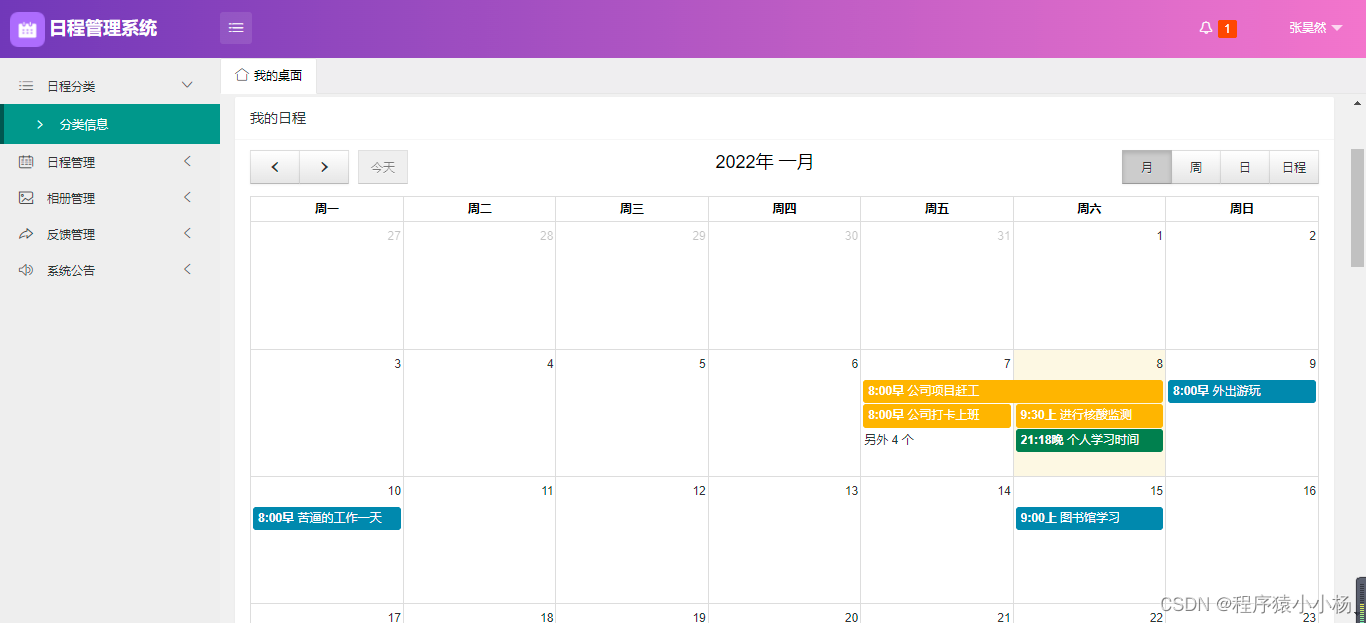The image size is (1366, 623).
Task: Select the January 8 highlighted day number
Action: point(1159,364)
